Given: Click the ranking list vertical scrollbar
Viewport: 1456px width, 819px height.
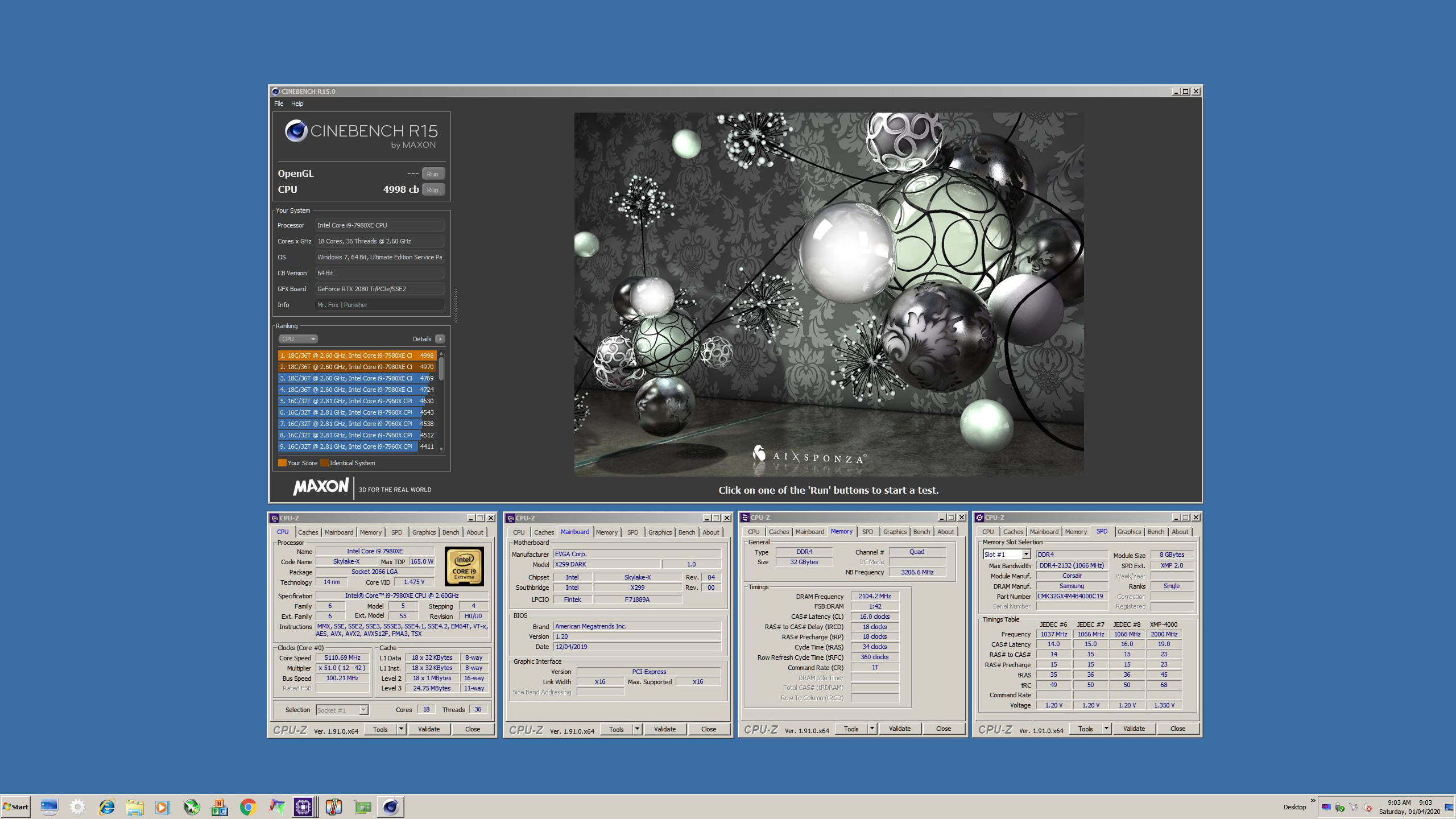Looking at the screenshot, I should click(x=441, y=370).
